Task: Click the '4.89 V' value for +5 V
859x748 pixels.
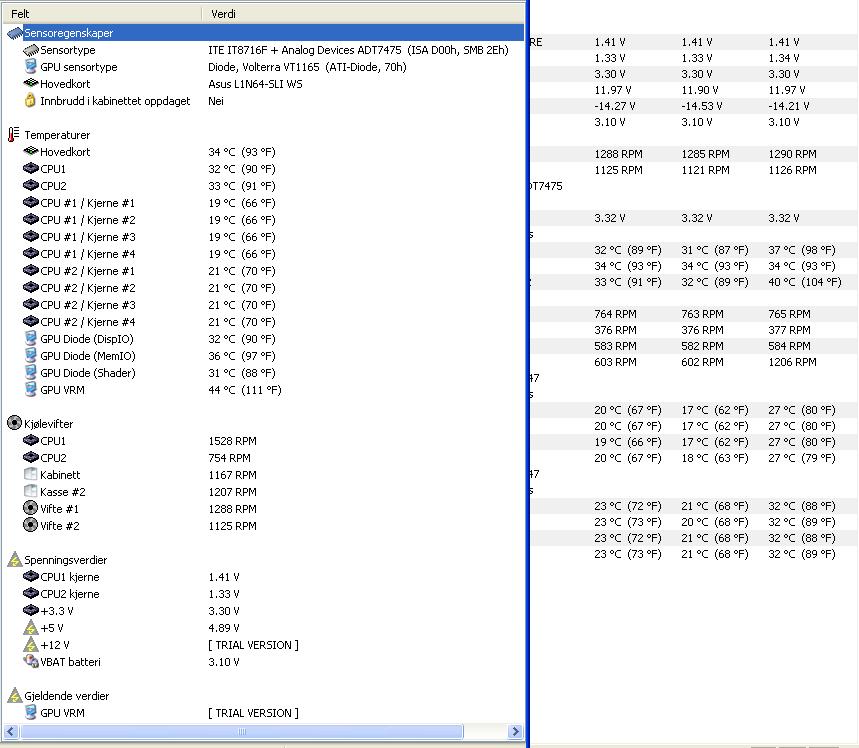Action: coord(224,628)
